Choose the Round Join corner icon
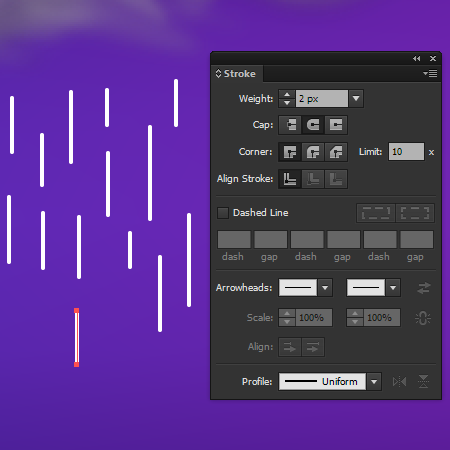This screenshot has width=450, height=450. click(x=313, y=152)
